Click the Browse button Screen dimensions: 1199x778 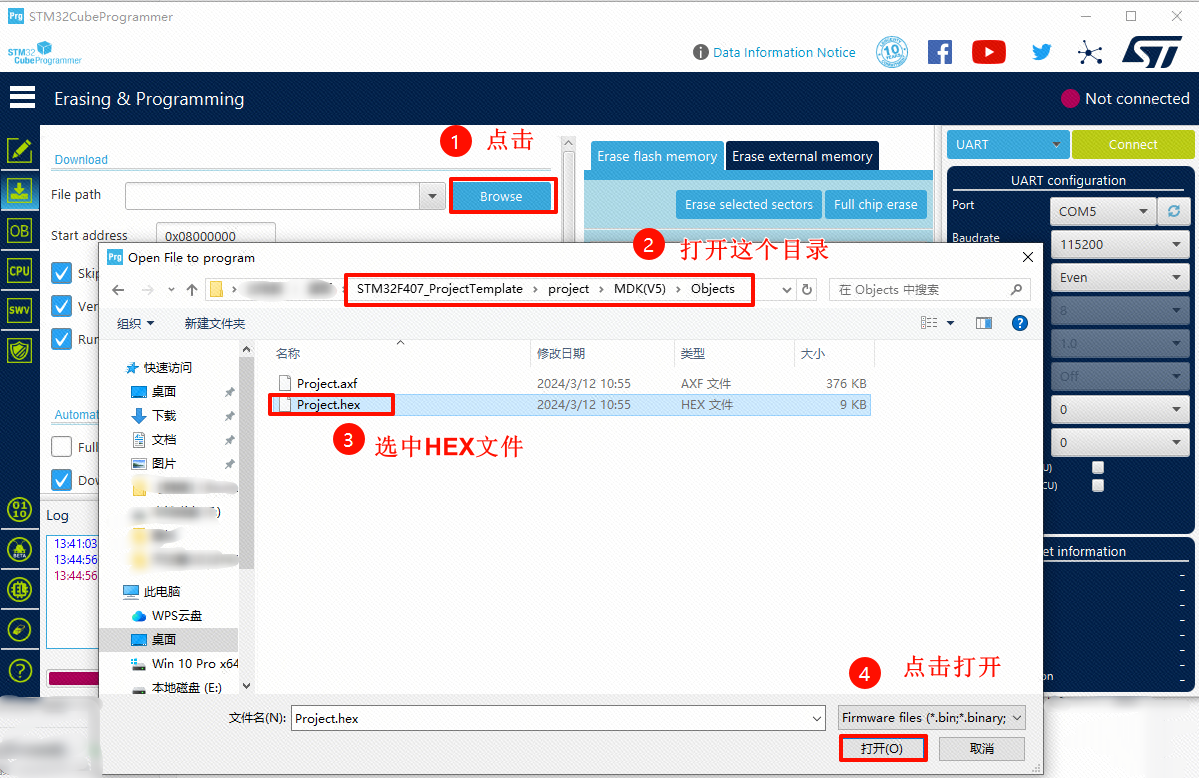click(501, 197)
